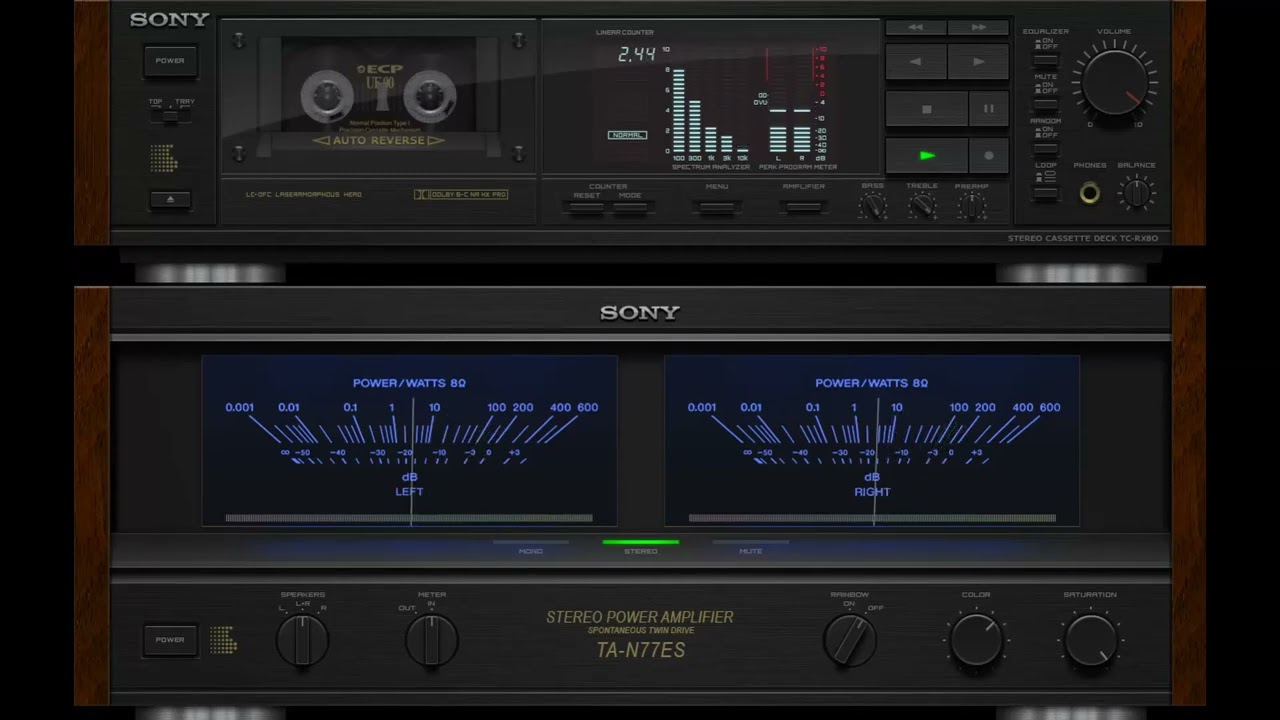Click the Treble knob
Screen dimensions: 1280x720
coord(922,206)
